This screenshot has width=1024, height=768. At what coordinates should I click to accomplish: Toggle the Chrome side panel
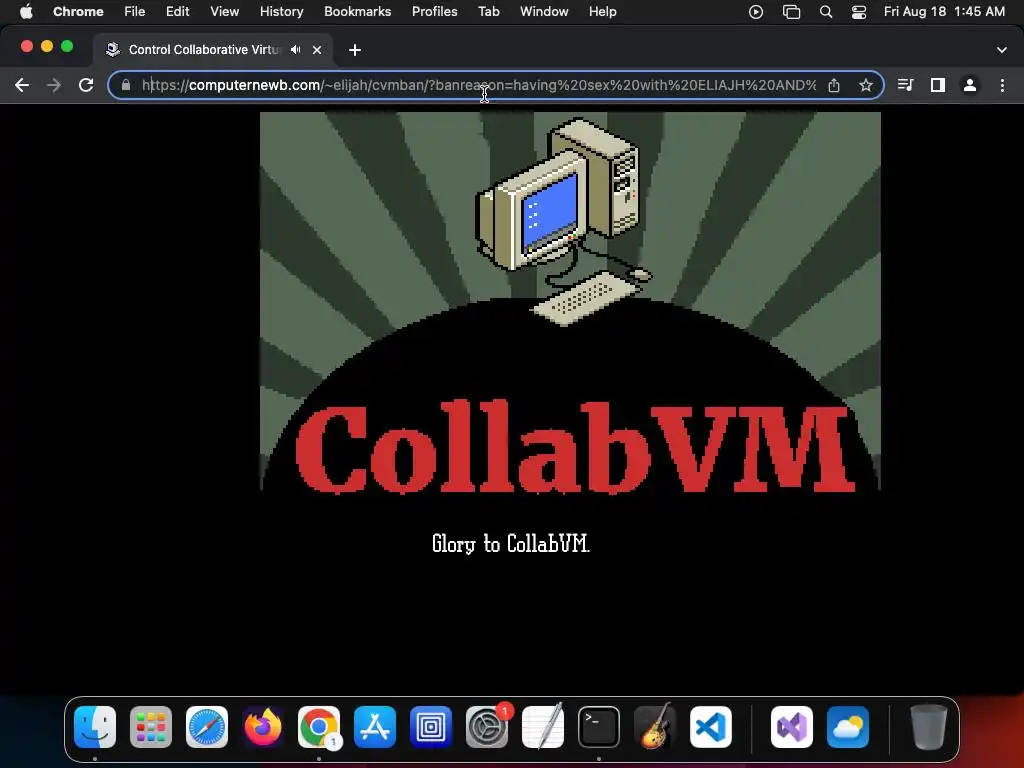(x=938, y=85)
